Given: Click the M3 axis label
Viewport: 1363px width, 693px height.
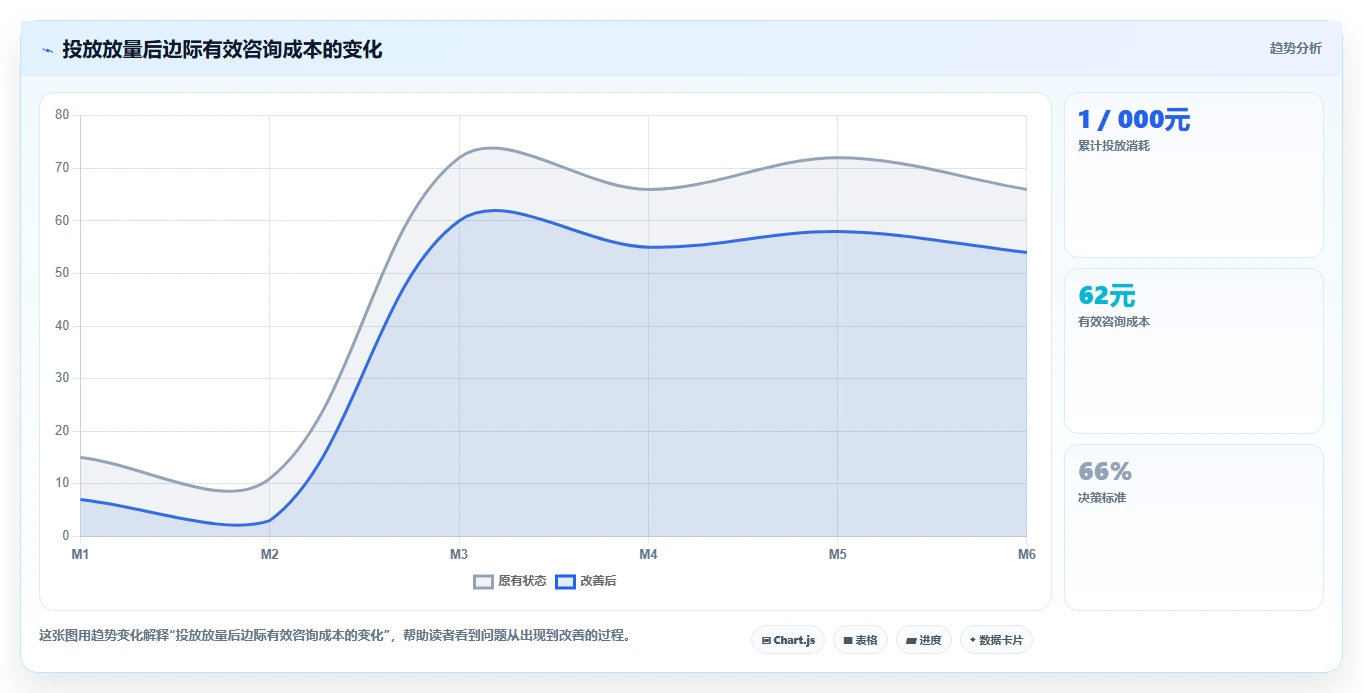Looking at the screenshot, I should [x=459, y=554].
